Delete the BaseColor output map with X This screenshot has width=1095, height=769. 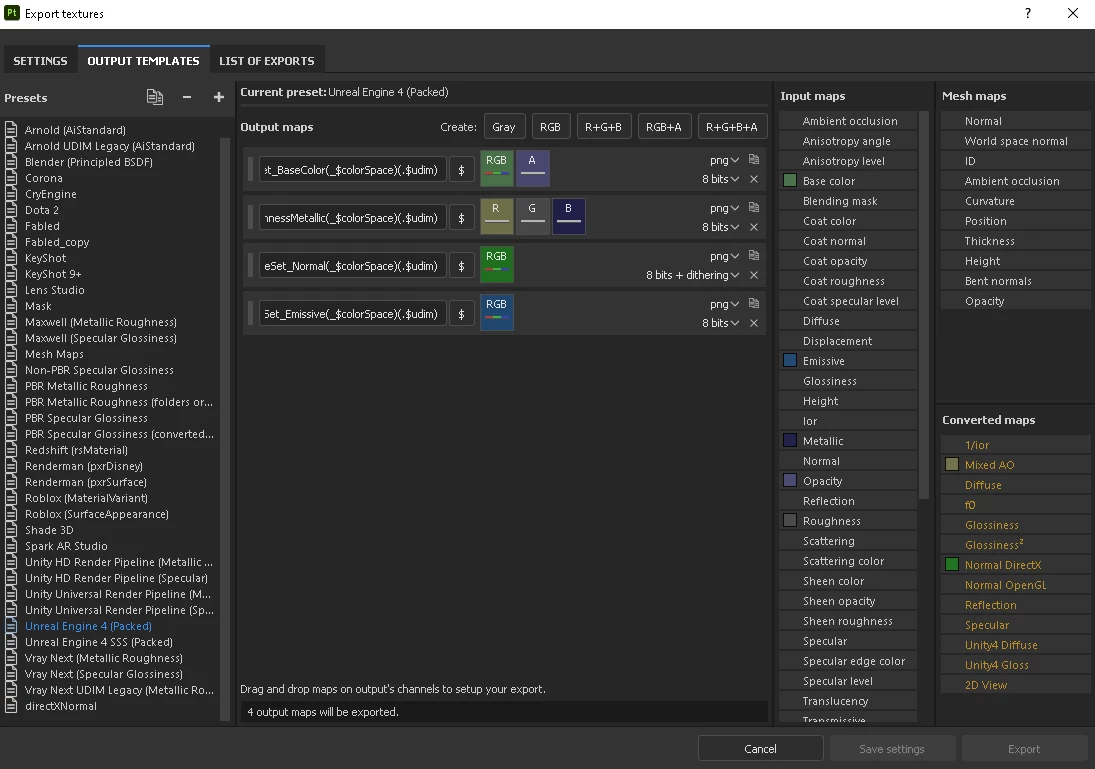[754, 179]
